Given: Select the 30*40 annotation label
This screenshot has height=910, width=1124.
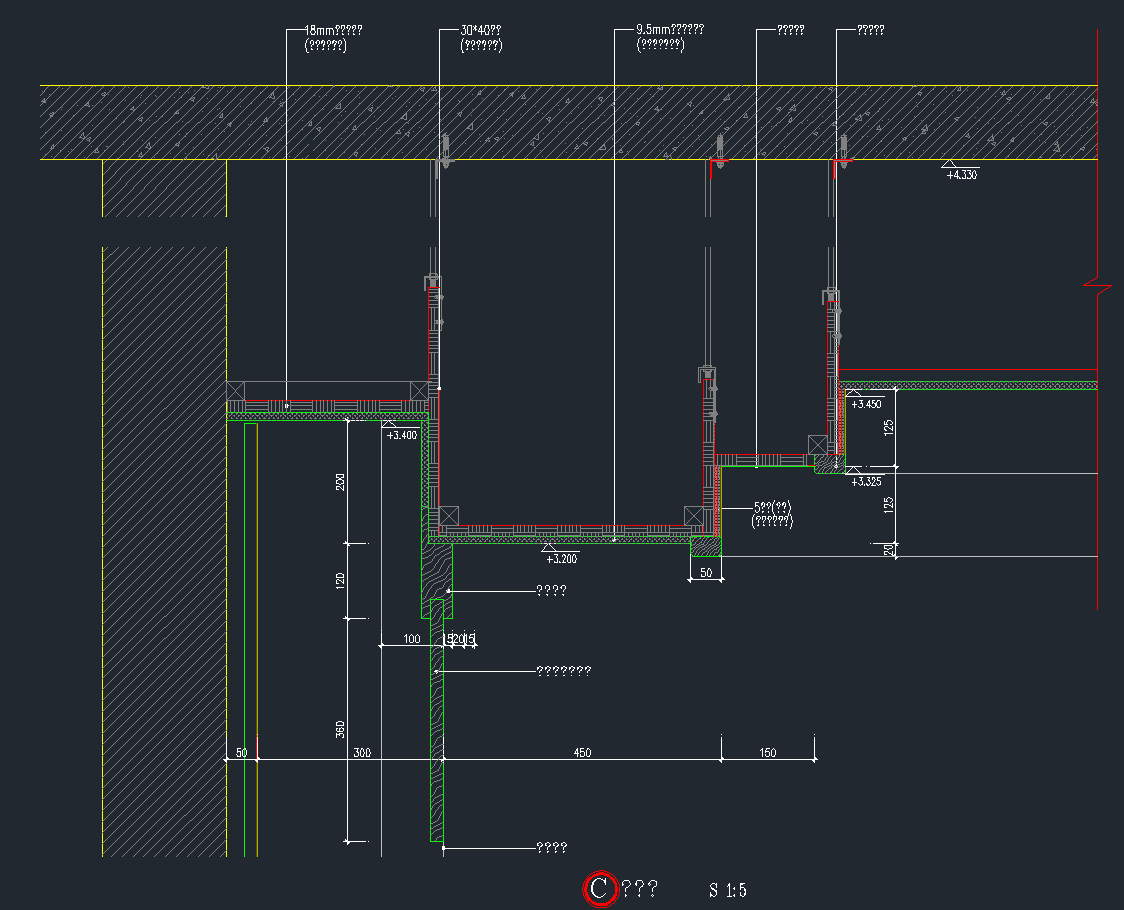Looking at the screenshot, I should click(480, 31).
